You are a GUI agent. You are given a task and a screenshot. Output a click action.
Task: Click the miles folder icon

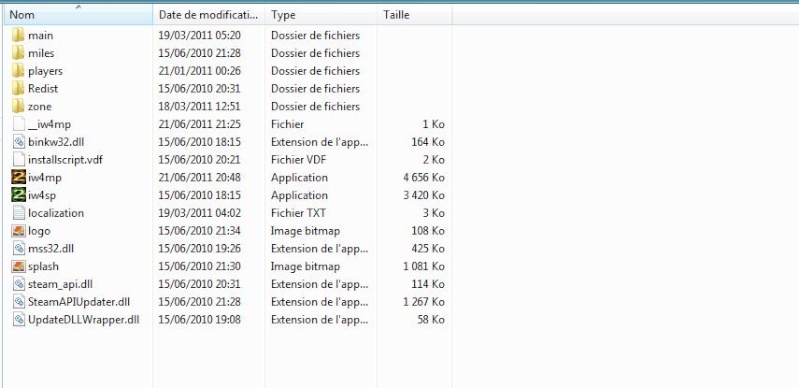tap(18, 53)
